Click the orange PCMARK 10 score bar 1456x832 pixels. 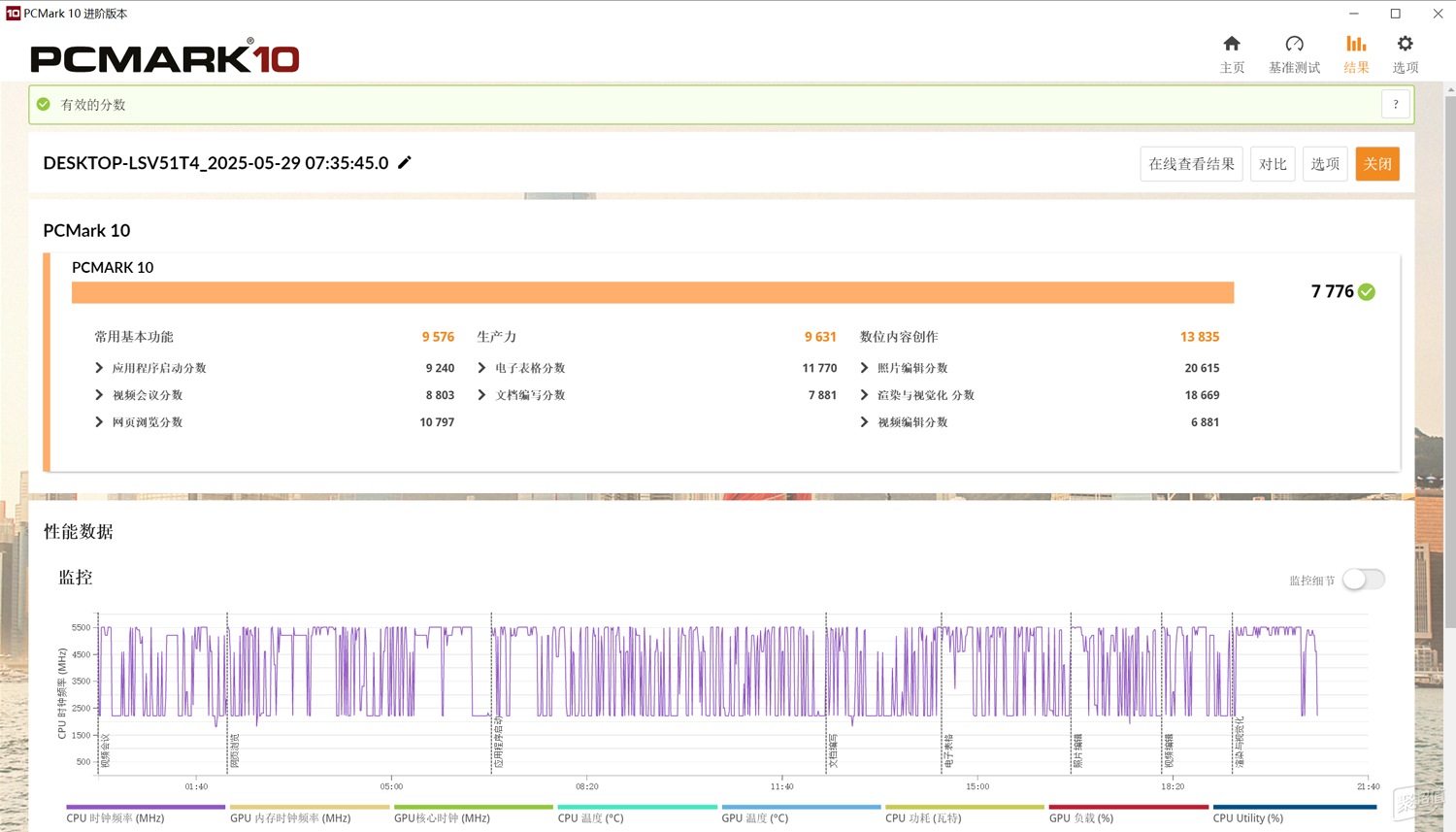[652, 292]
